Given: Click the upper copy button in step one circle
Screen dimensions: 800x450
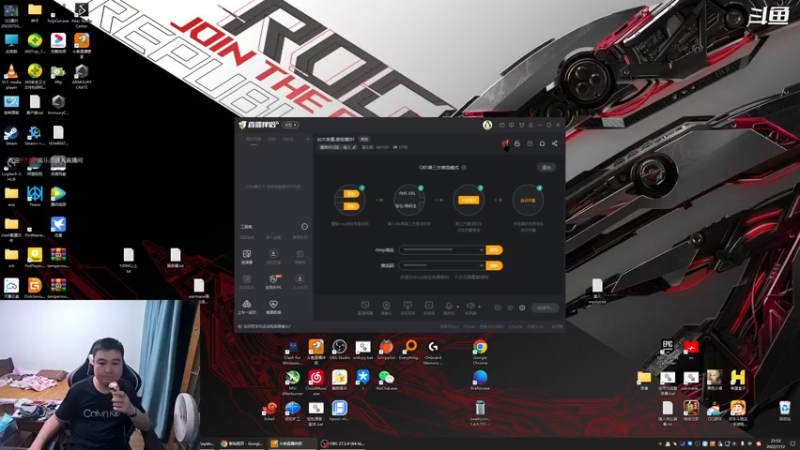Looking at the screenshot, I should click(351, 193).
